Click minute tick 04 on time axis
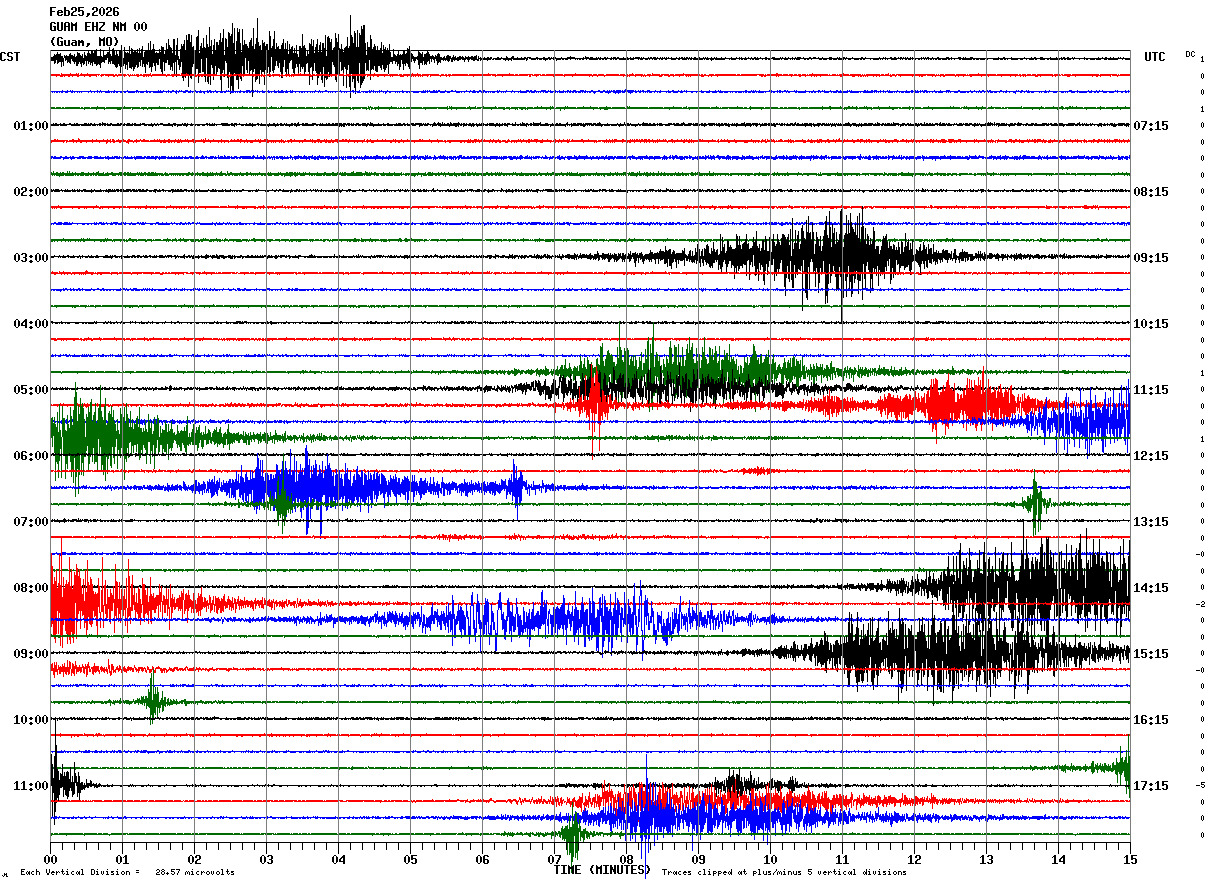Screen dimensions: 1210x886 338,859
